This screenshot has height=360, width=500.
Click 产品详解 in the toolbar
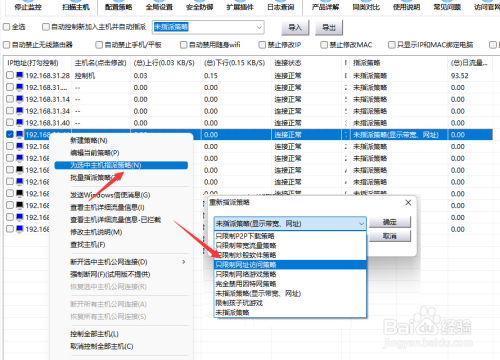point(325,7)
